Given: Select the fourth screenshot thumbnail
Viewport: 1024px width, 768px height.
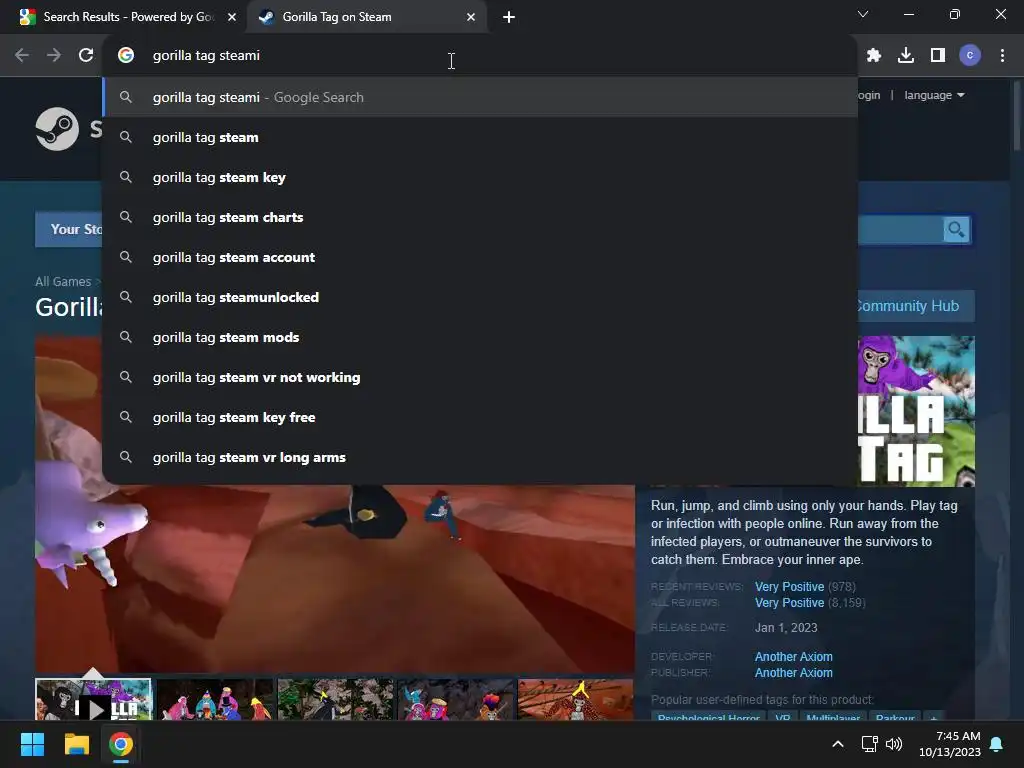Looking at the screenshot, I should (x=455, y=700).
